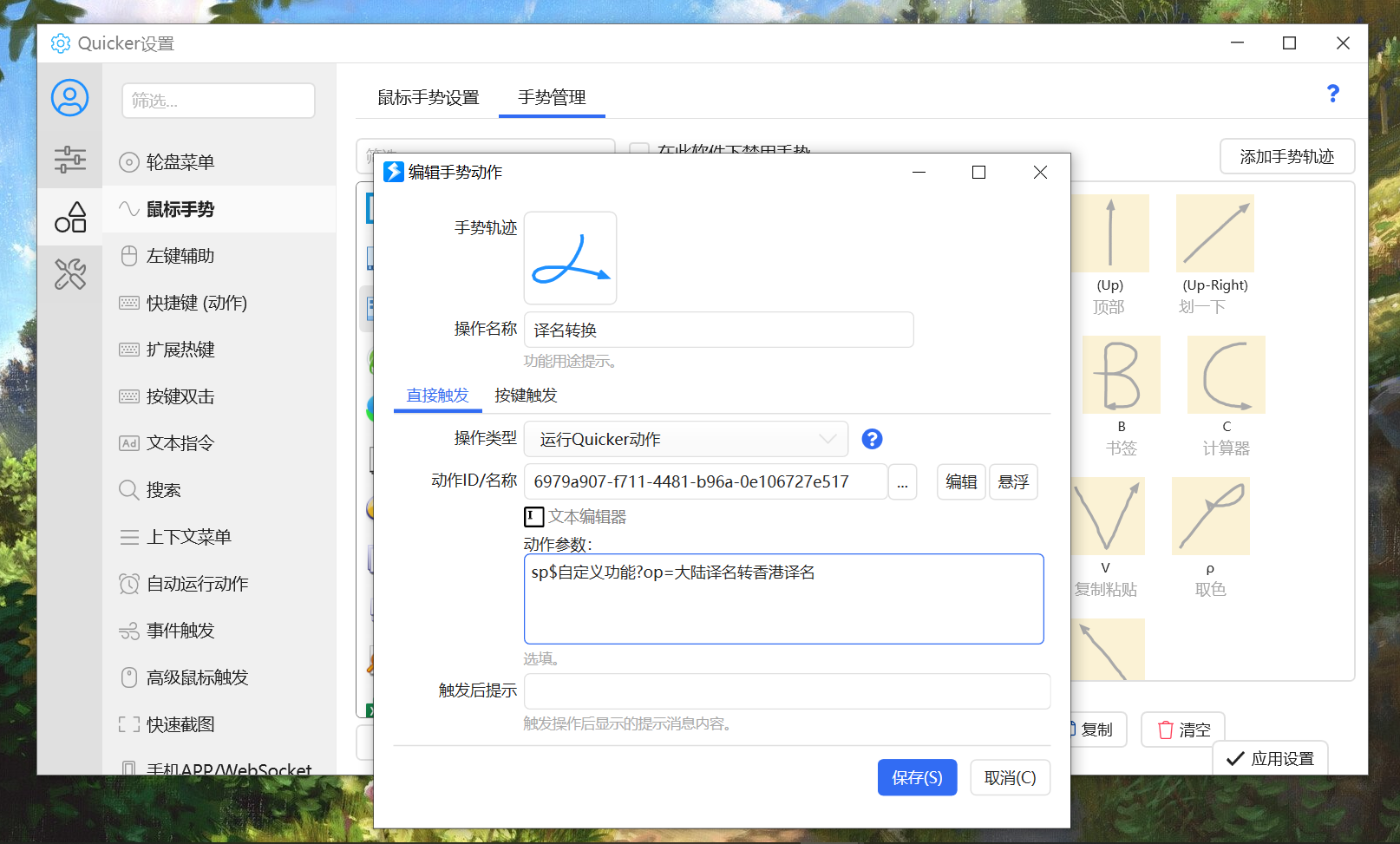This screenshot has width=1400, height=844.
Task: Save with the 保存(S) button
Action: click(917, 777)
